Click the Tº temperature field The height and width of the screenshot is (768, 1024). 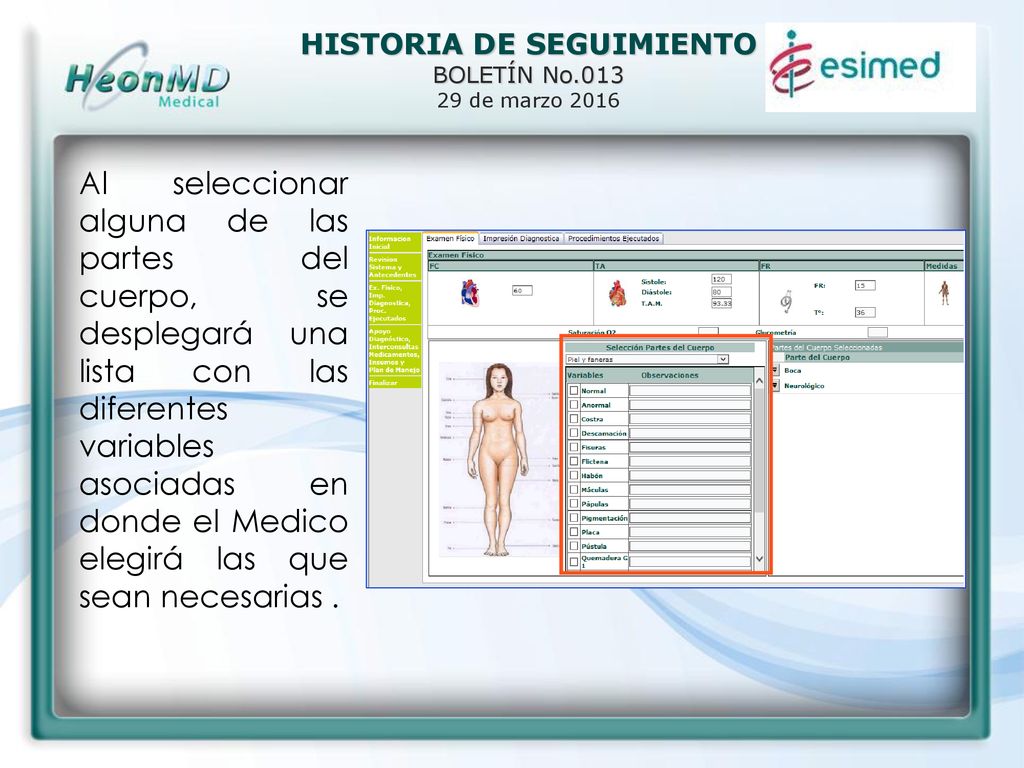865,312
